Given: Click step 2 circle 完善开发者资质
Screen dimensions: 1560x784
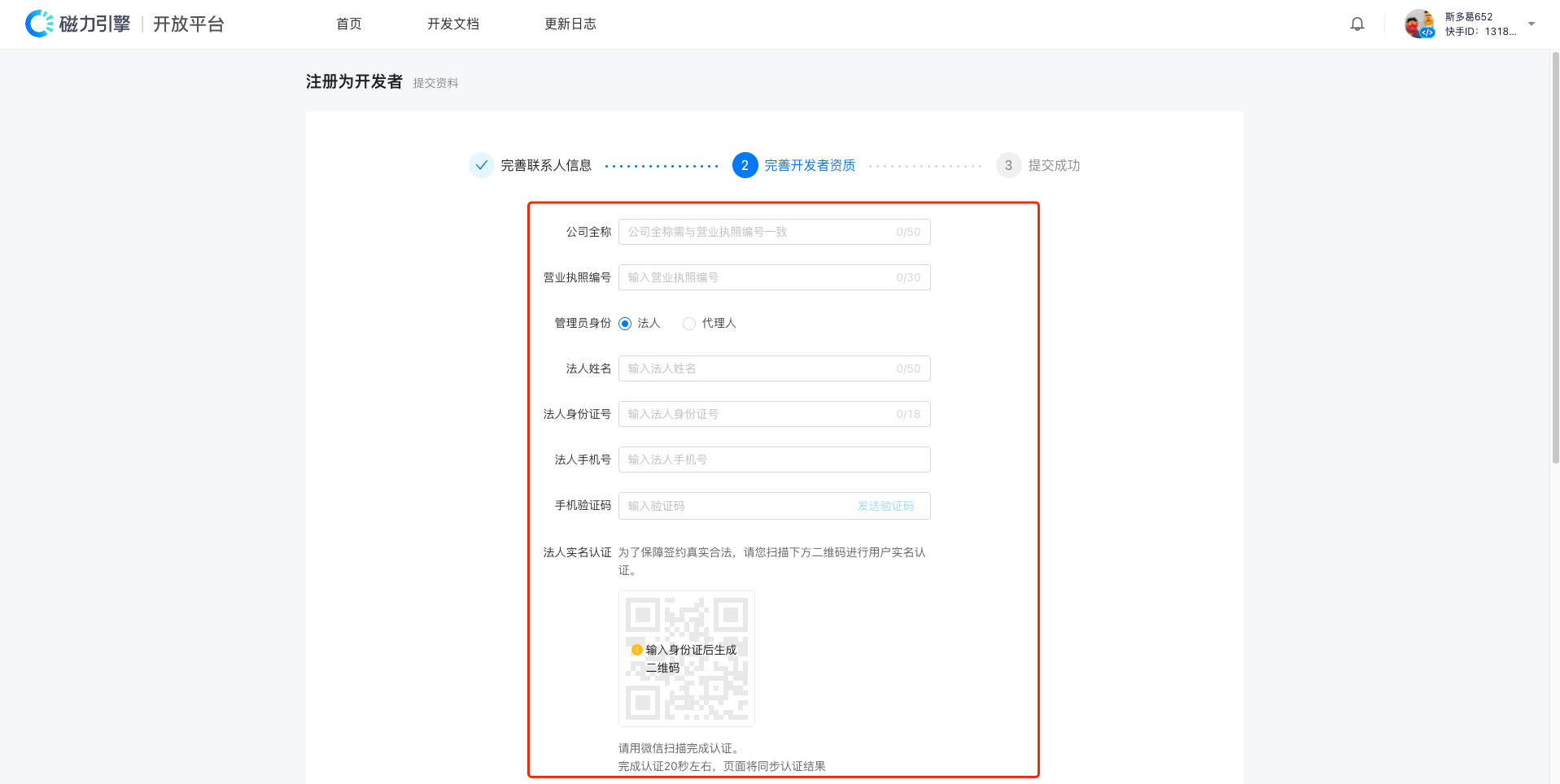Looking at the screenshot, I should [x=745, y=165].
